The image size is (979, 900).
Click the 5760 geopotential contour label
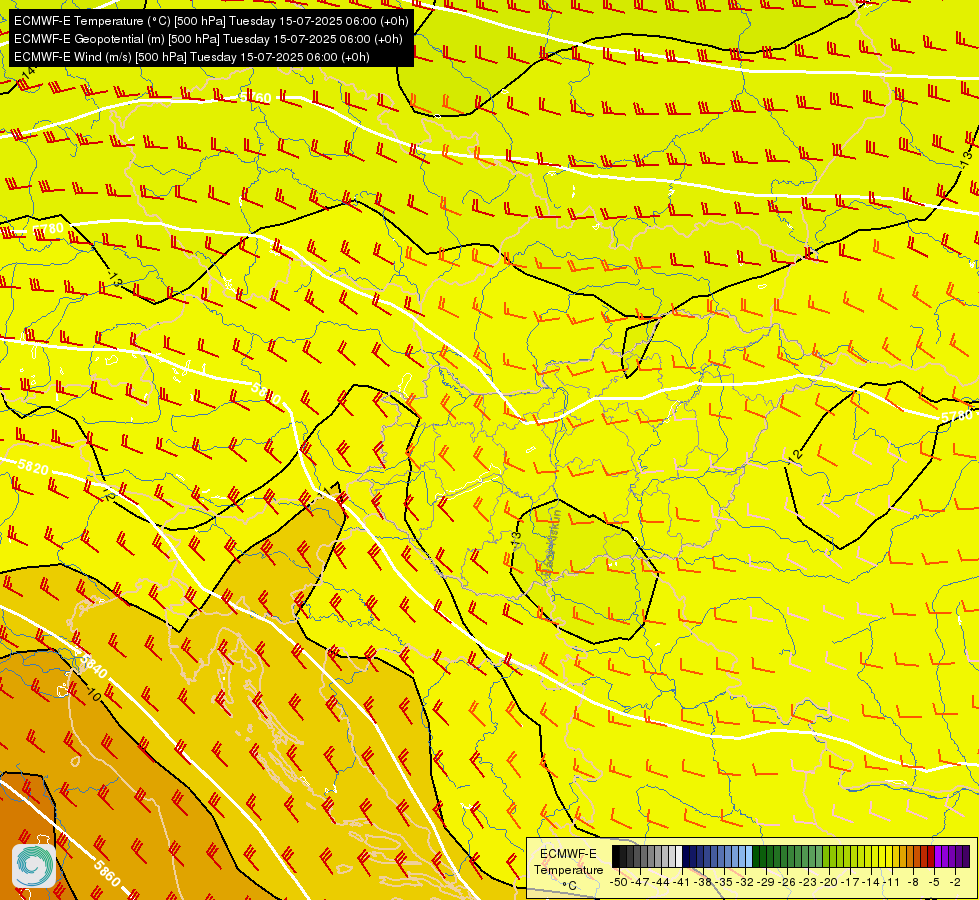point(255,98)
